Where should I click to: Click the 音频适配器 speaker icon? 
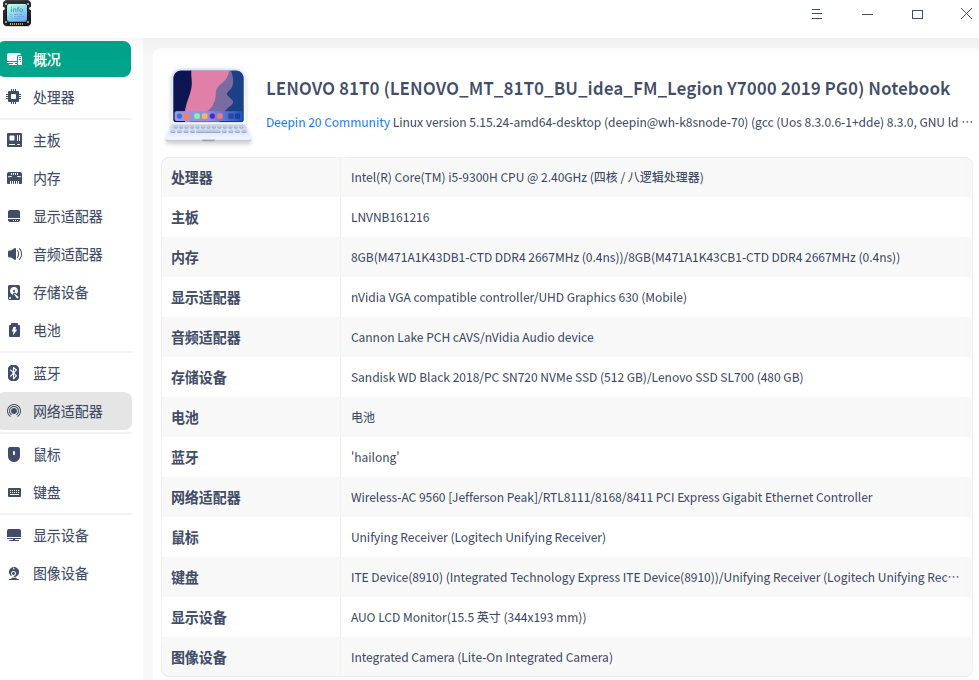pyautogui.click(x=14, y=254)
